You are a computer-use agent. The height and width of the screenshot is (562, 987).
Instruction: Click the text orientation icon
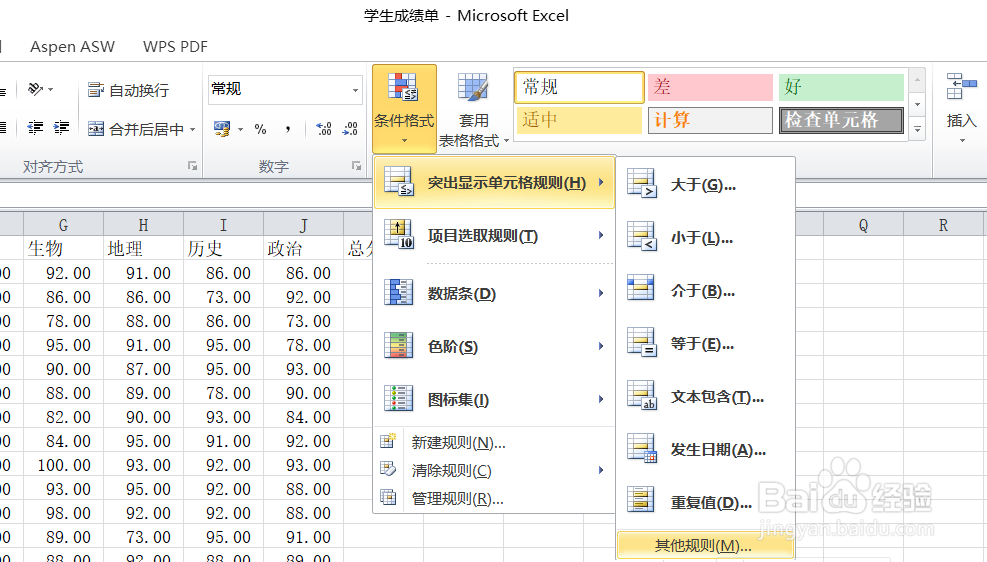coord(35,89)
